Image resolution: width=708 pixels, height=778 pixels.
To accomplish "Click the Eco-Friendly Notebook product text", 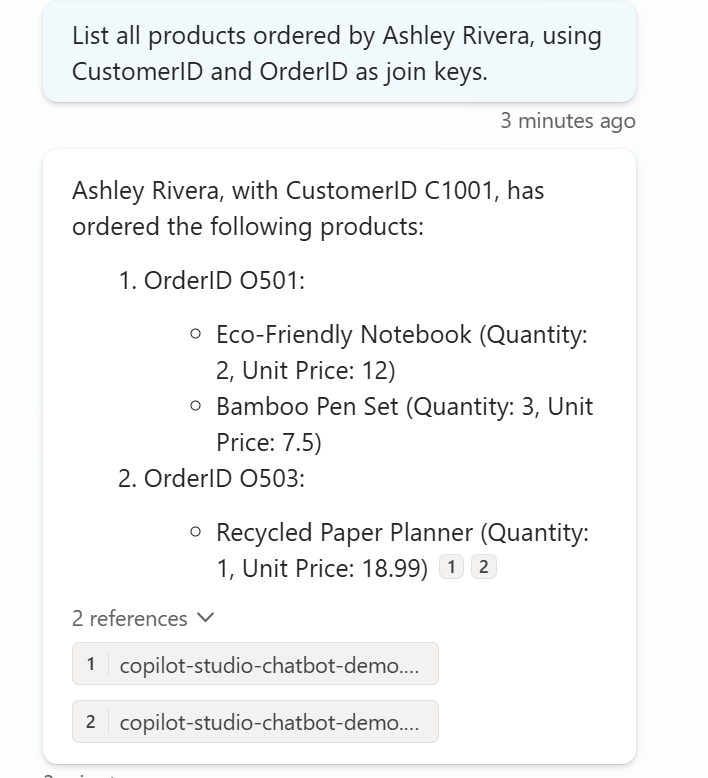I will (x=343, y=334).
